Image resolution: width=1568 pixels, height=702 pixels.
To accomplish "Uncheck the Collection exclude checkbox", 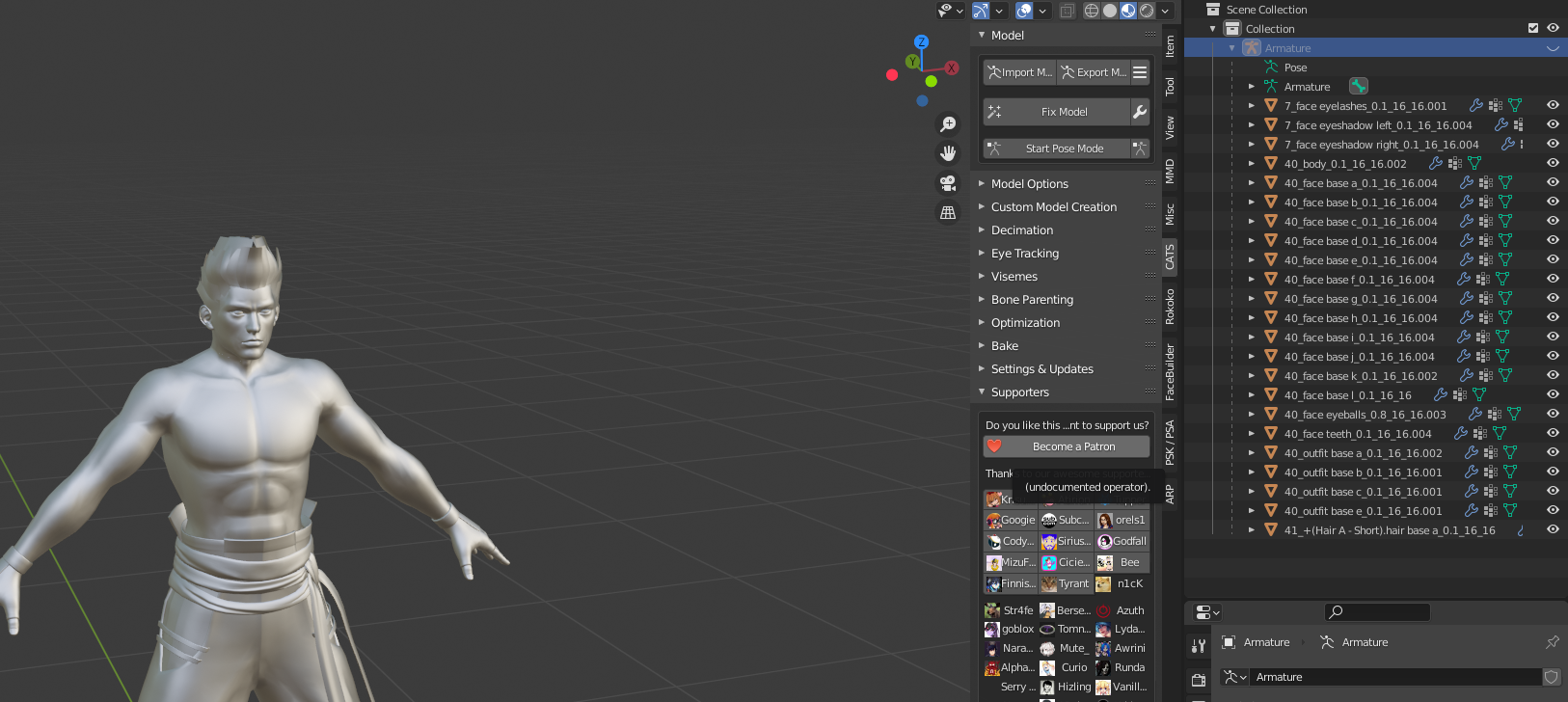I will coord(1533,28).
